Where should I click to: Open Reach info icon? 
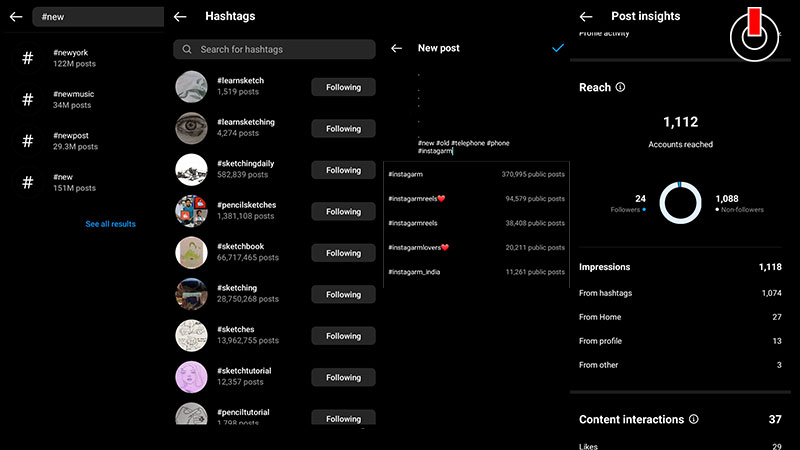coord(620,87)
